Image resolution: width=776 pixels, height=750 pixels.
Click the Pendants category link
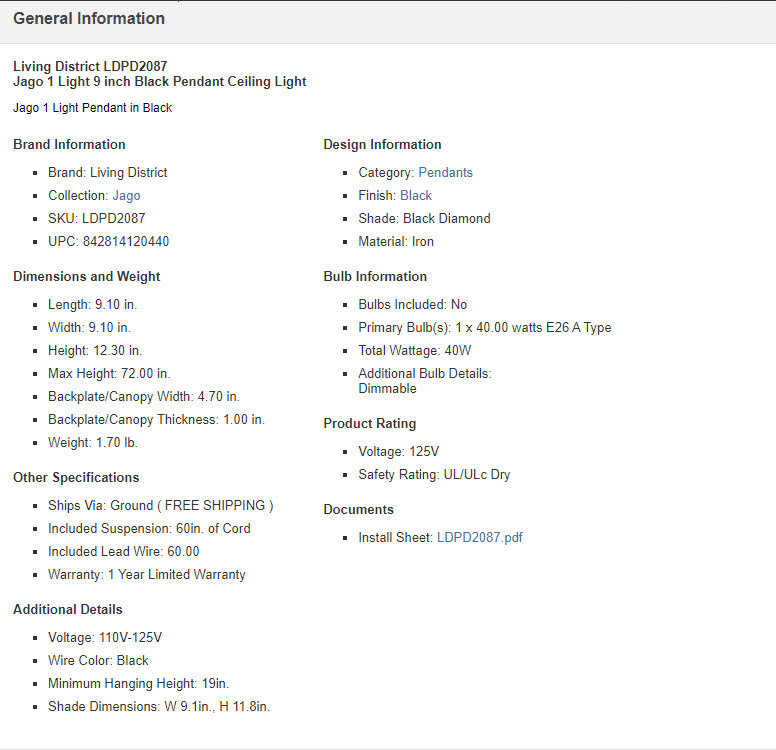(x=445, y=173)
